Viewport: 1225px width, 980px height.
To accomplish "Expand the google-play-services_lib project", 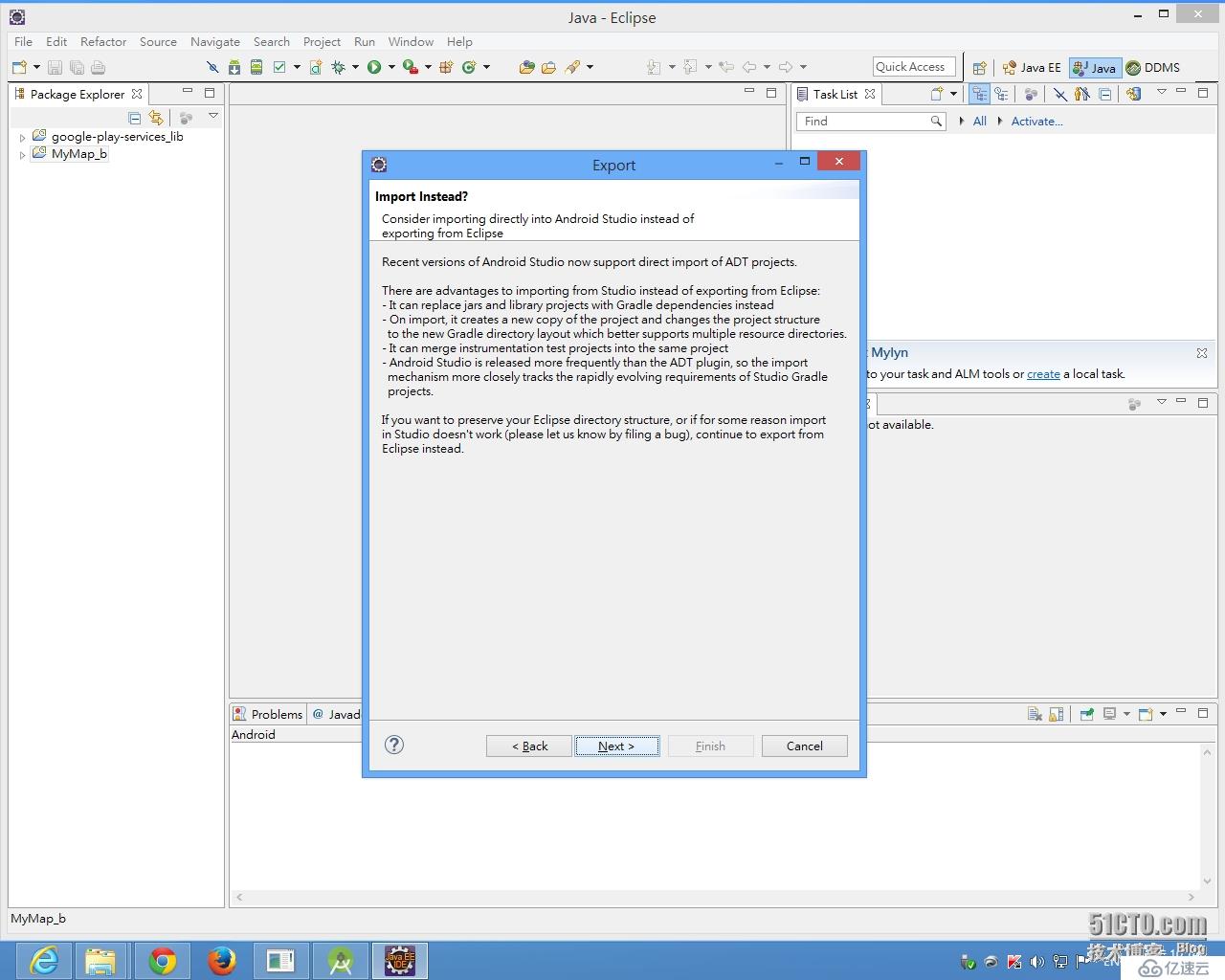I will coord(22,138).
